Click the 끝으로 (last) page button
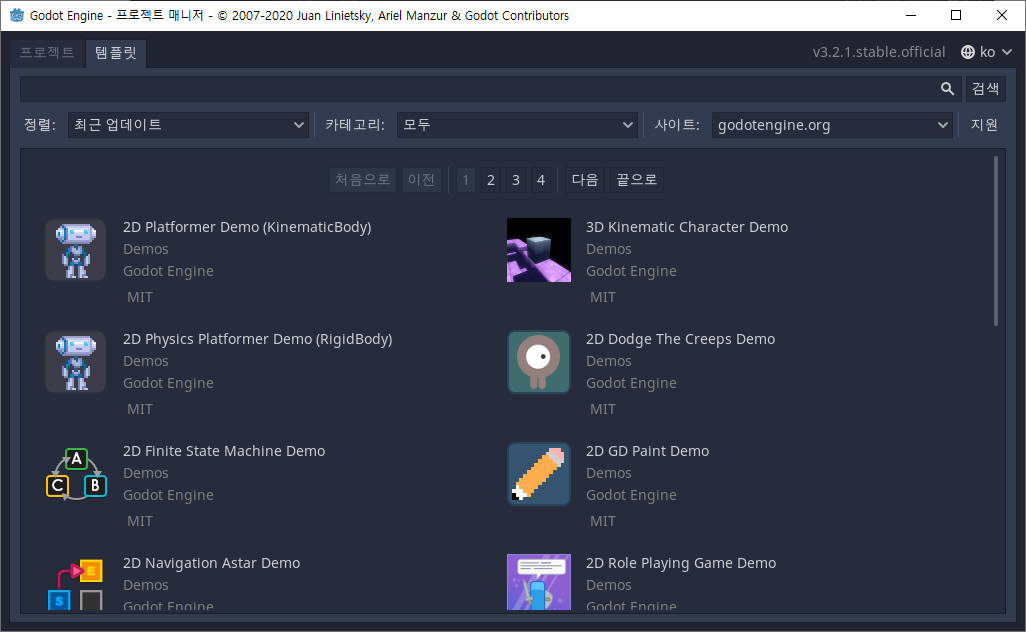 pos(637,180)
